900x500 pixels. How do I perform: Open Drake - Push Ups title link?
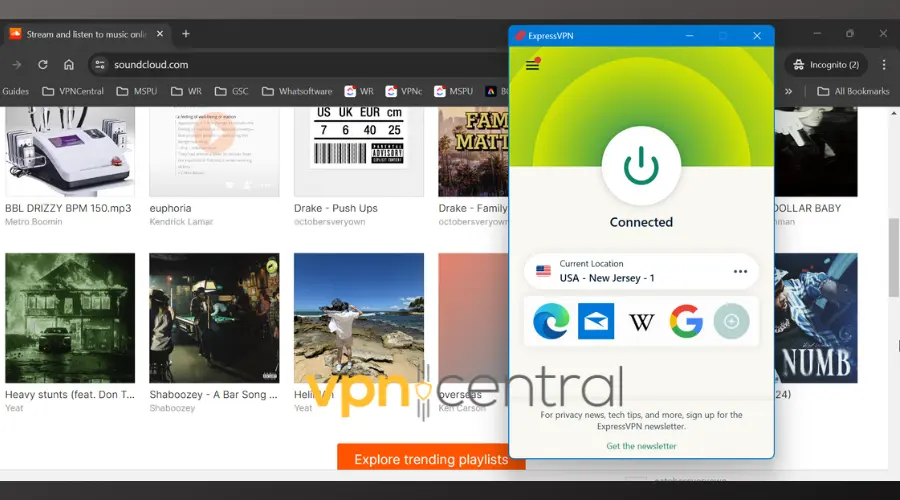point(336,208)
